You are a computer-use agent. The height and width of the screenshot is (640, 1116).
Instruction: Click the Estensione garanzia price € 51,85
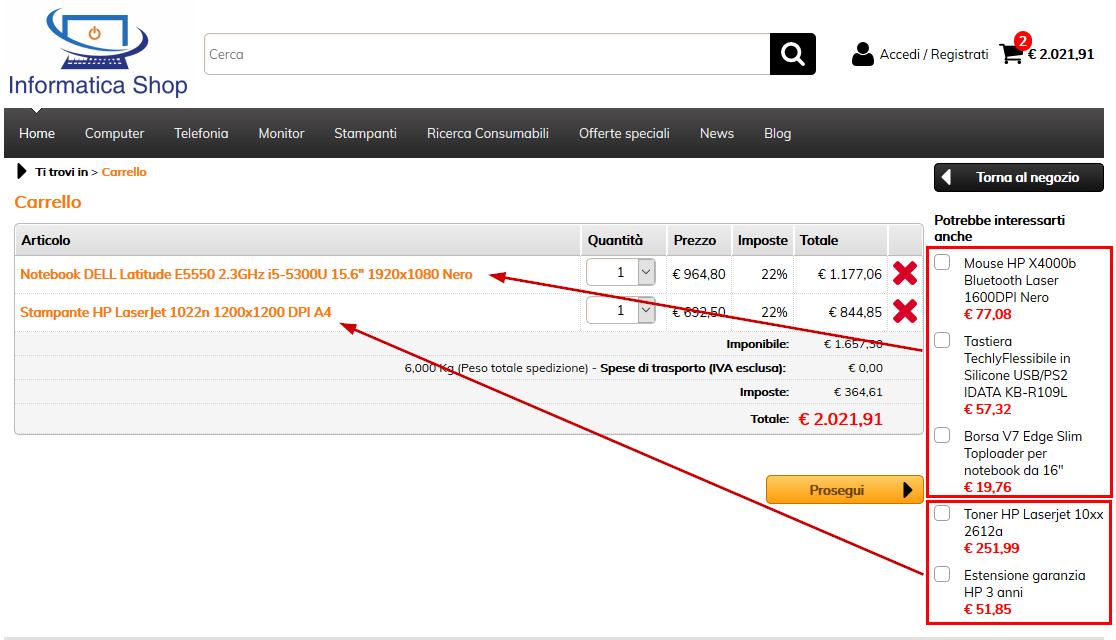pos(987,609)
